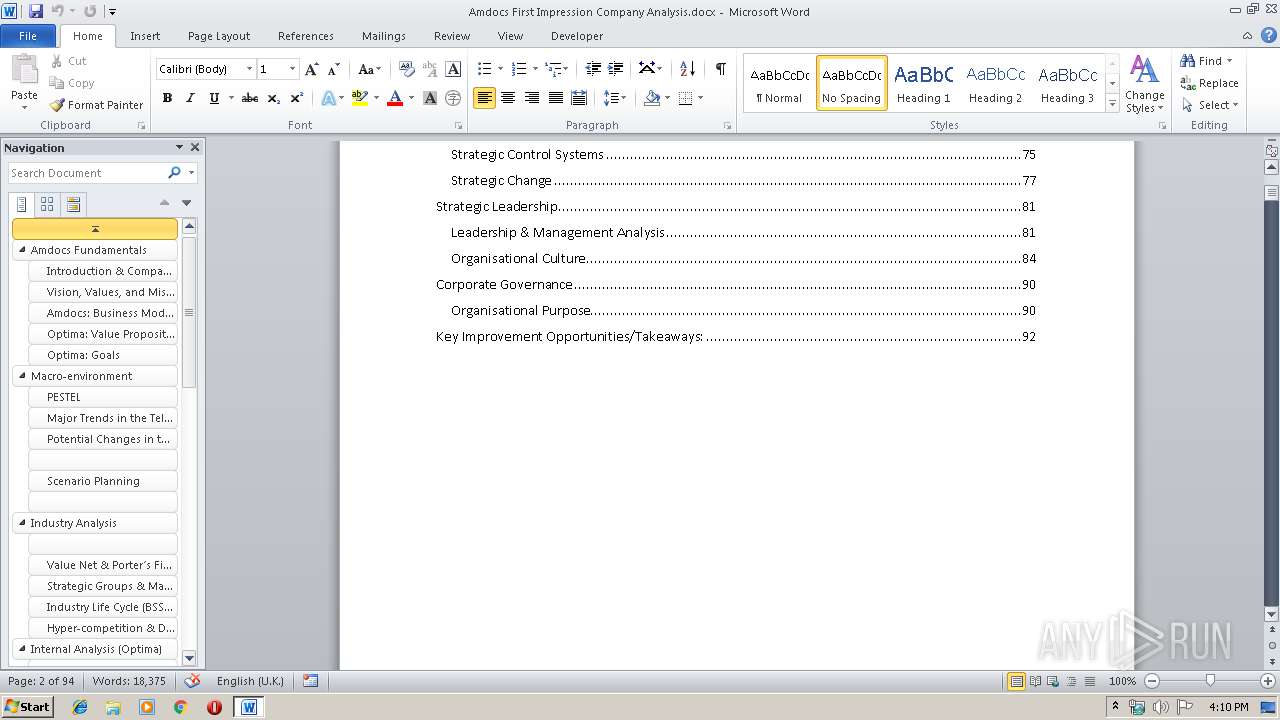Click Zoom In plus button

tap(1269, 681)
